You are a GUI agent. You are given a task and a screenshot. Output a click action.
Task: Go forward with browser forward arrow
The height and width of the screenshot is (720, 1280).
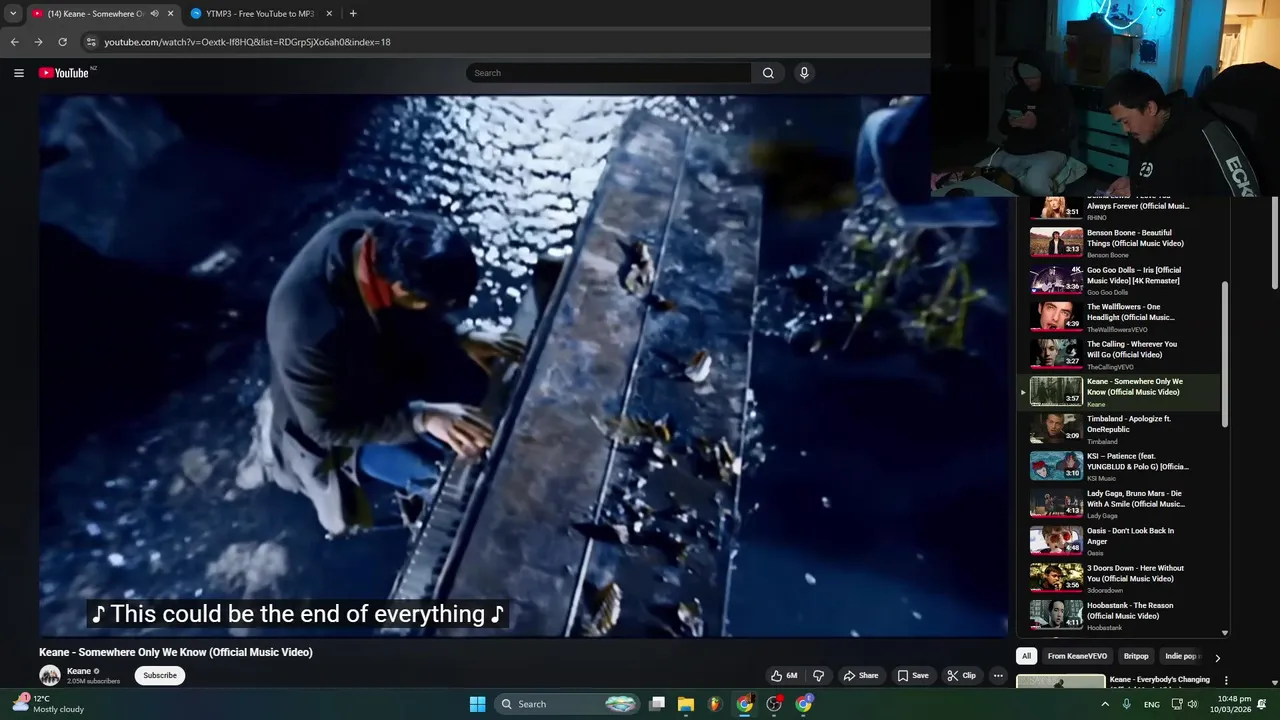(38, 42)
